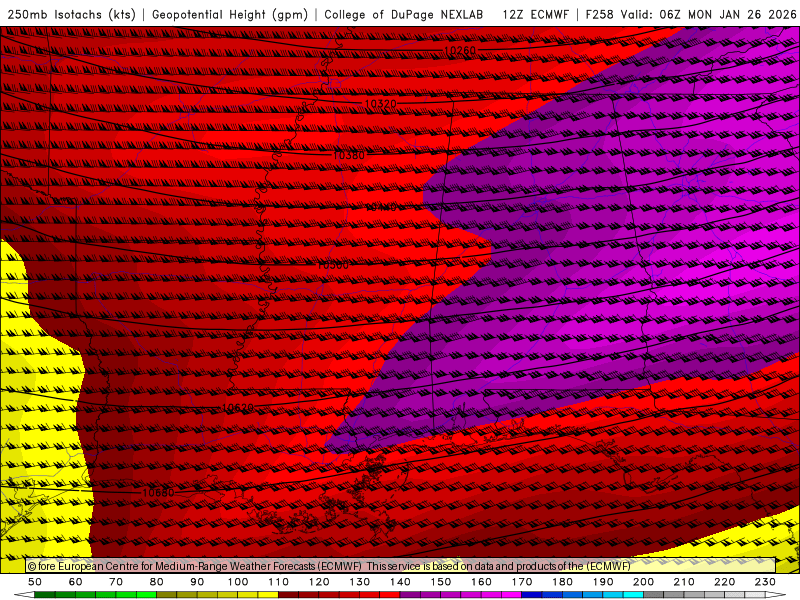Viewport: 800px width, 600px height.
Task: Click the 90 value on color scale
Action: tap(197, 582)
